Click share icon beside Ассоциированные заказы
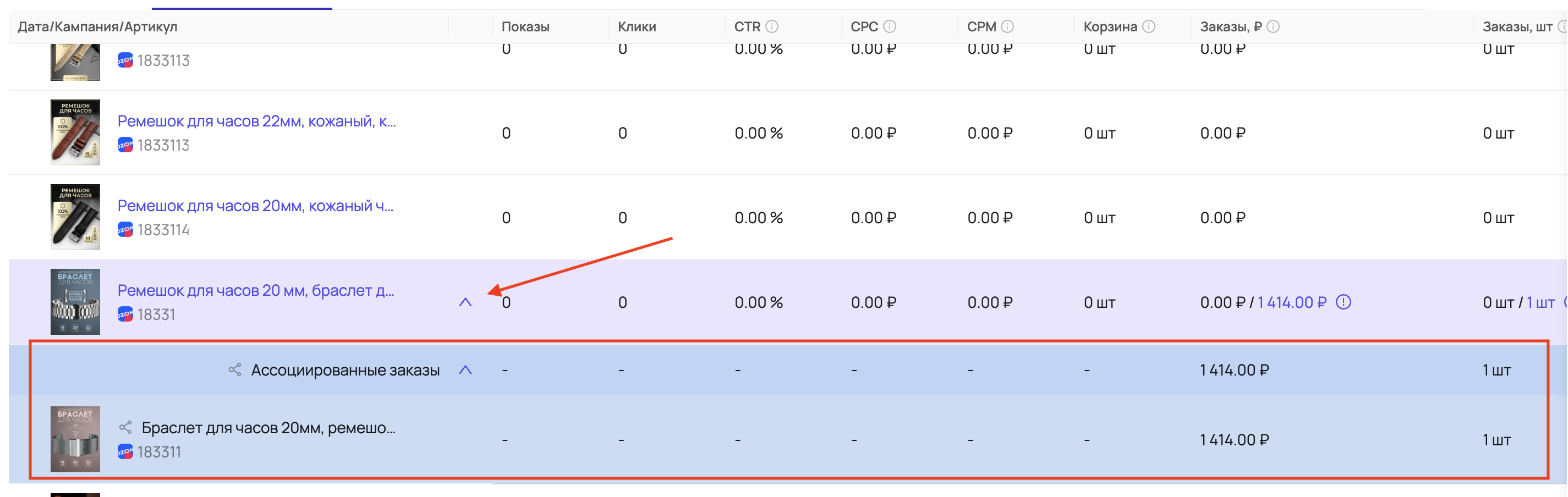Viewport: 1568px width, 497px height. (x=235, y=370)
